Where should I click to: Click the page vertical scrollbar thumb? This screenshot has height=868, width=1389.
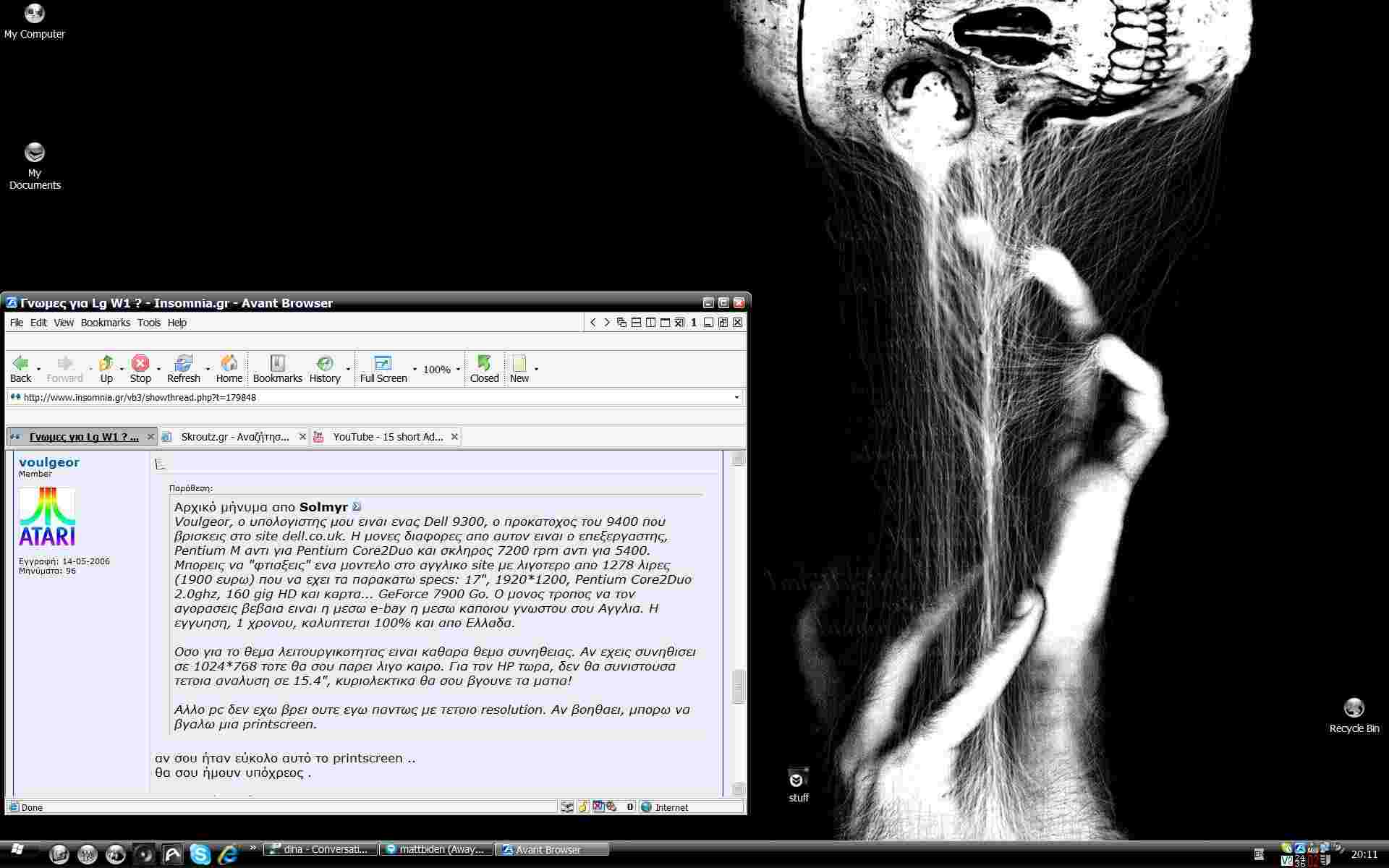(x=738, y=686)
